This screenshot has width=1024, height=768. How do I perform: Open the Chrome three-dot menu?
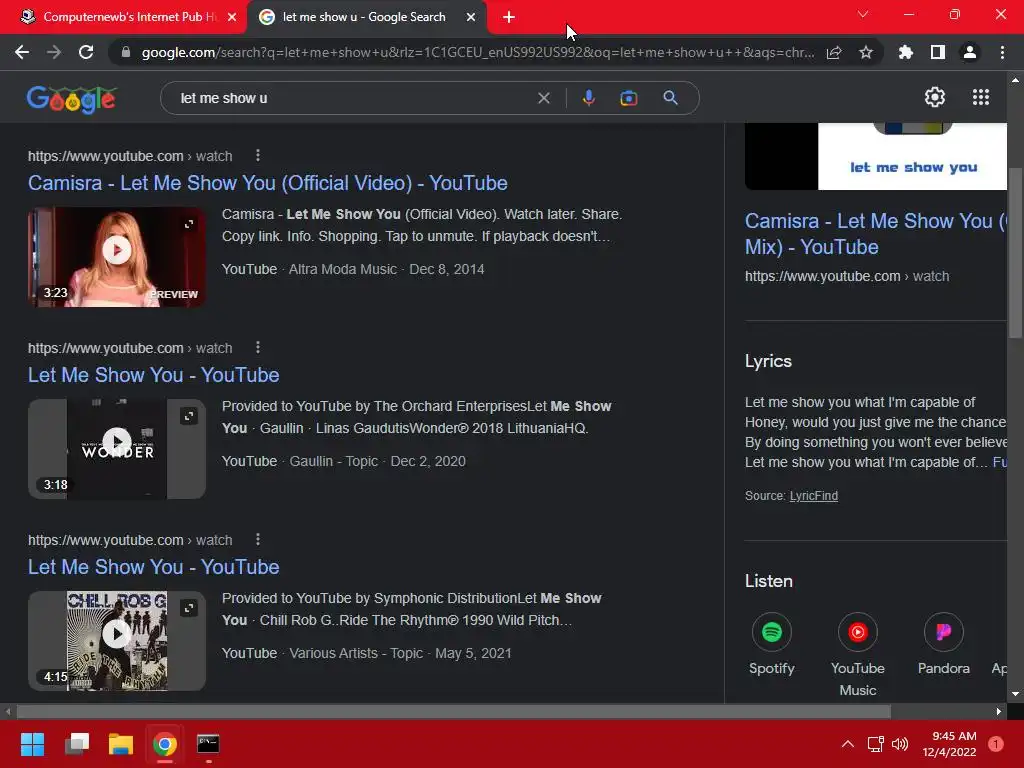click(1002, 52)
